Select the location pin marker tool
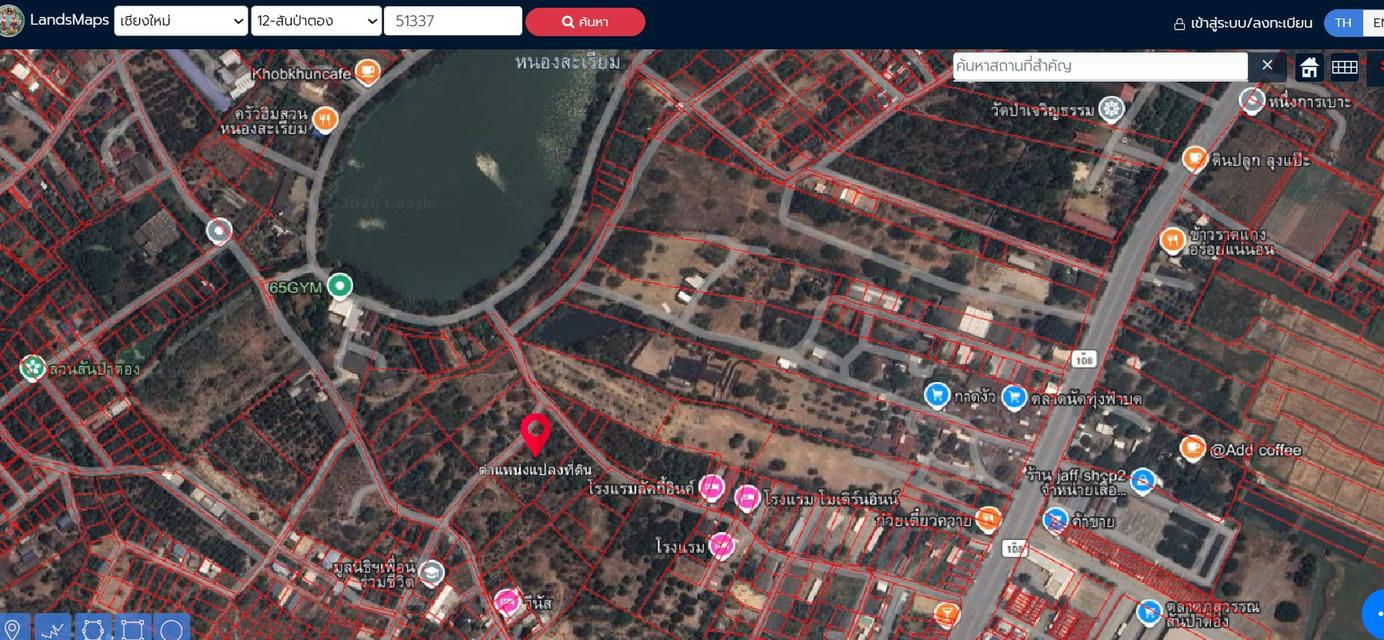1384x640 pixels. point(12,628)
